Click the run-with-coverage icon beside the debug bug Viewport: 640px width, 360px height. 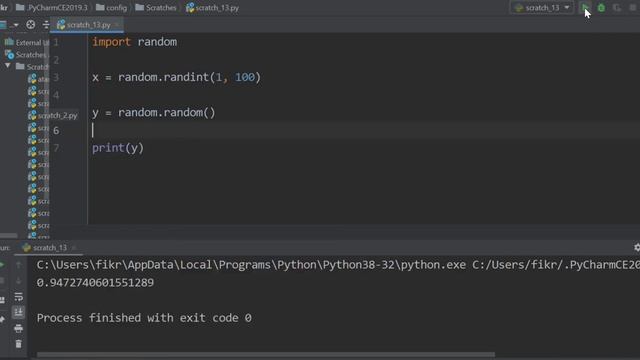617,8
